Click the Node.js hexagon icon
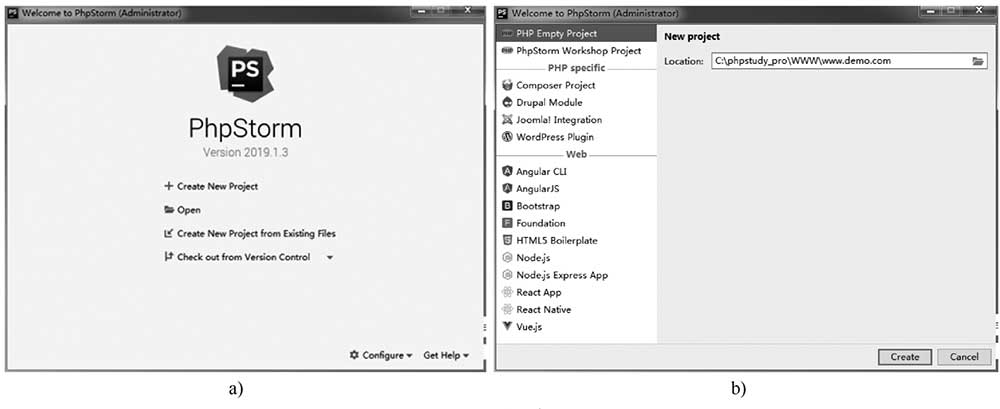 pyautogui.click(x=508, y=258)
